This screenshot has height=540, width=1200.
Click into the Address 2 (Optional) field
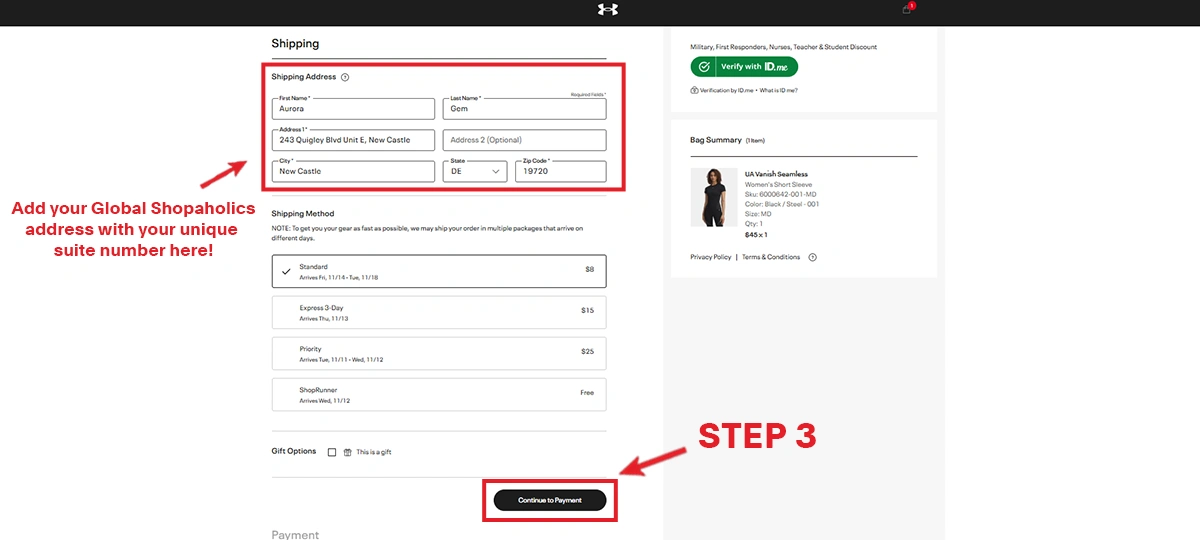pos(524,140)
